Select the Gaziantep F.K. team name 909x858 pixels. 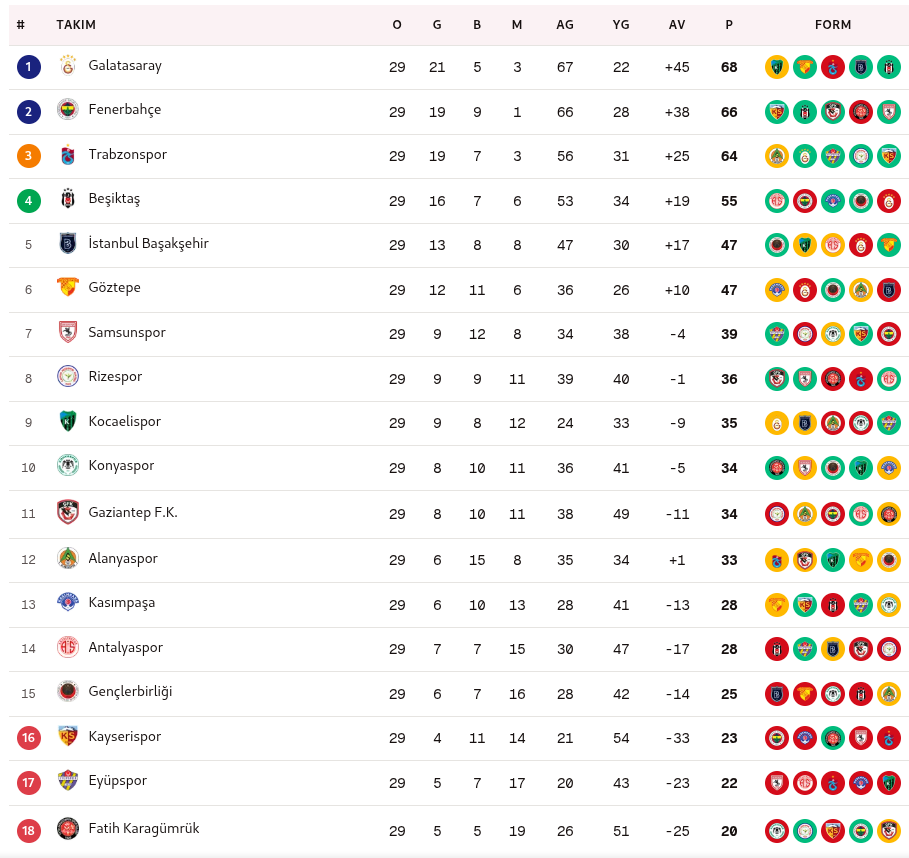coord(133,512)
